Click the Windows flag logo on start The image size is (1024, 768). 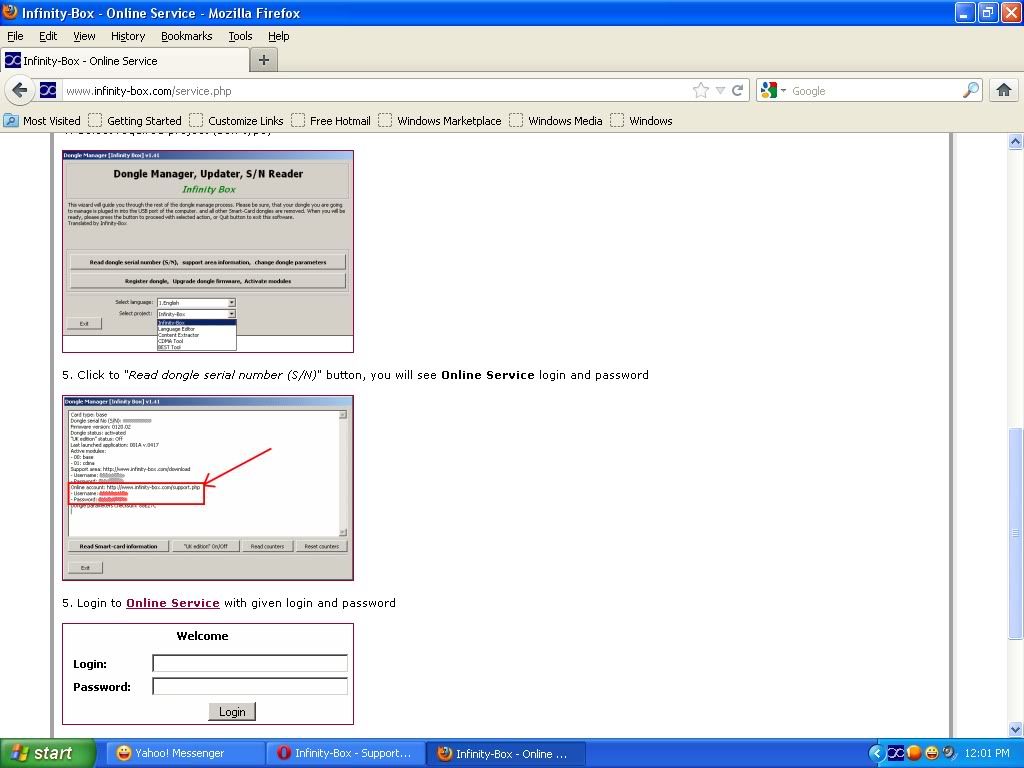(x=19, y=753)
